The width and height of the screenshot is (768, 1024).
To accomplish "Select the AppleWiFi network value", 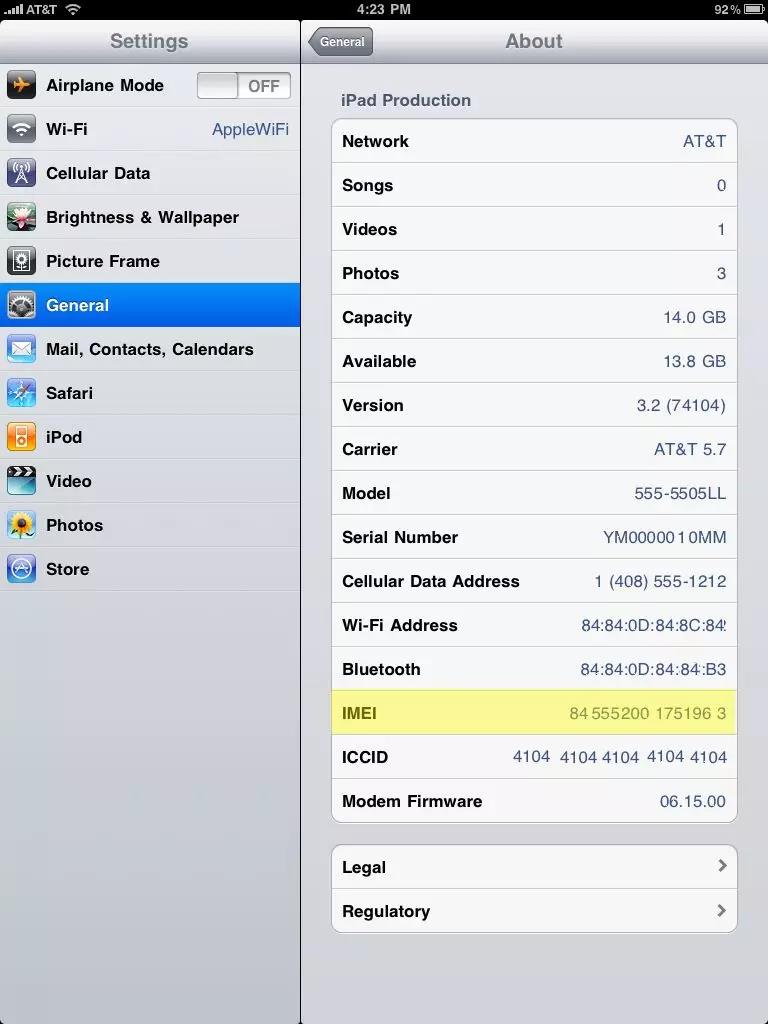I will 250,129.
